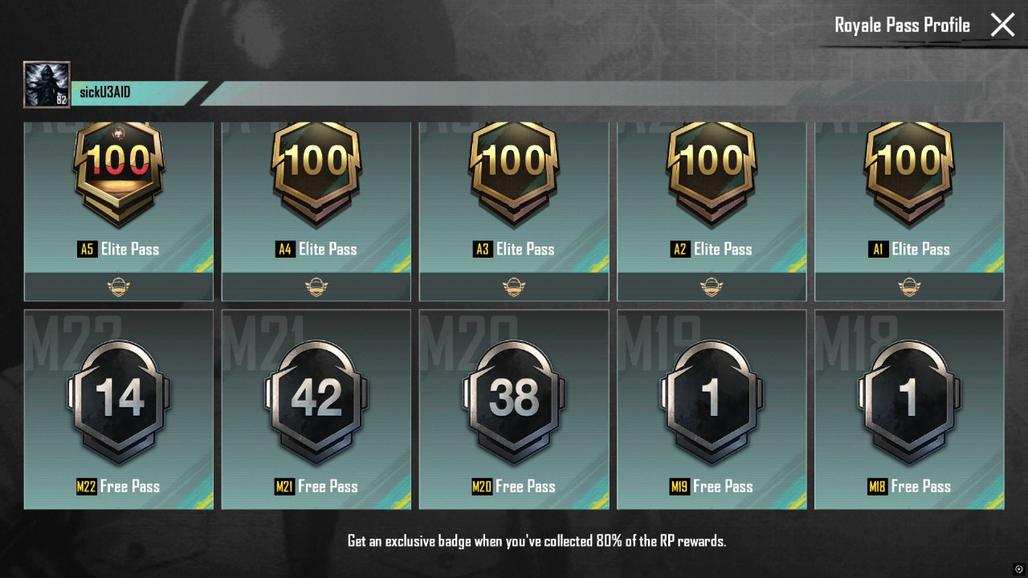The height and width of the screenshot is (578, 1028).
Task: Click the helmet emblem under A5 Elite Pass
Action: coord(119,287)
